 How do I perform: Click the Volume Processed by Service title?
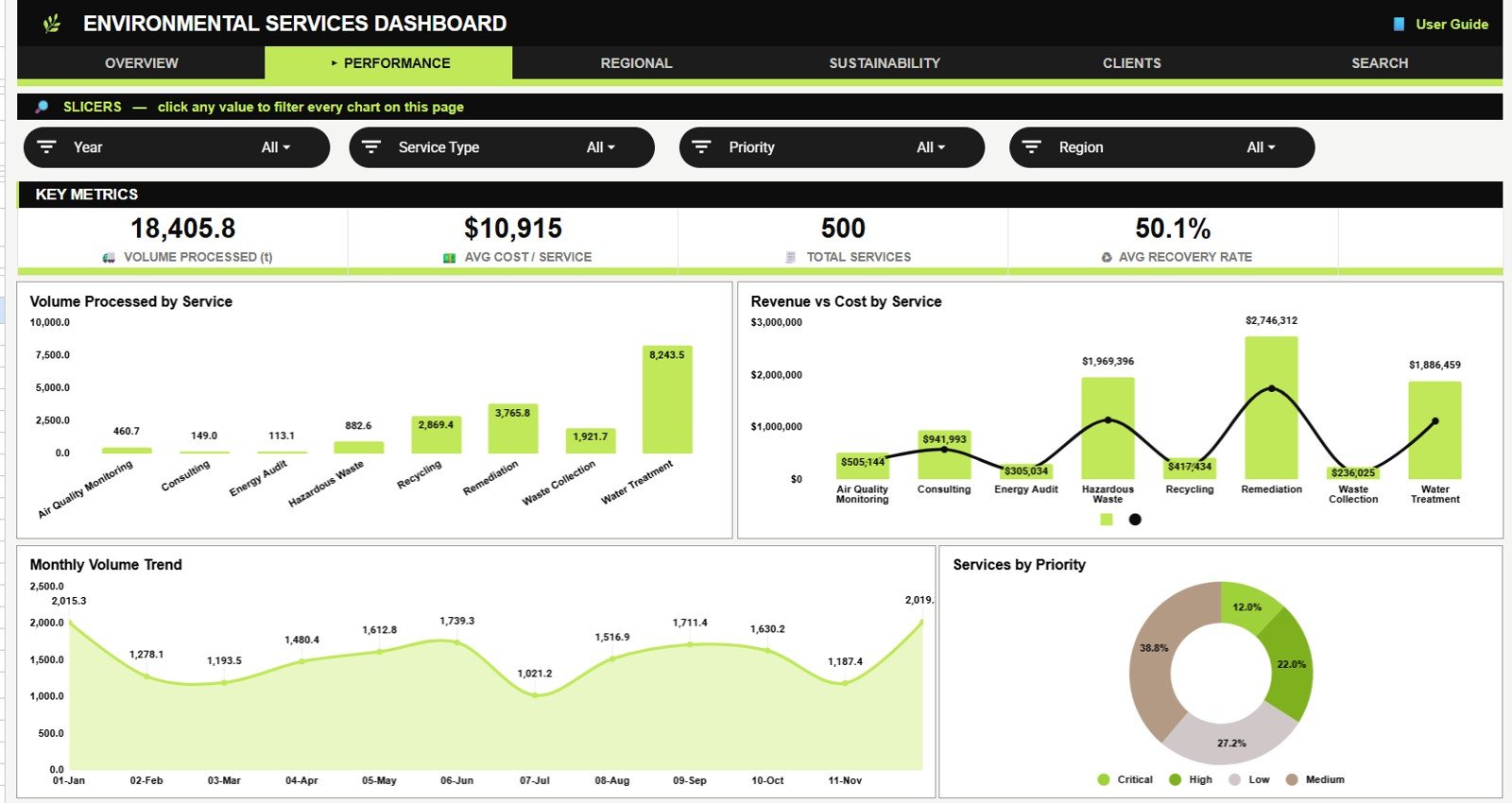pyautogui.click(x=131, y=301)
